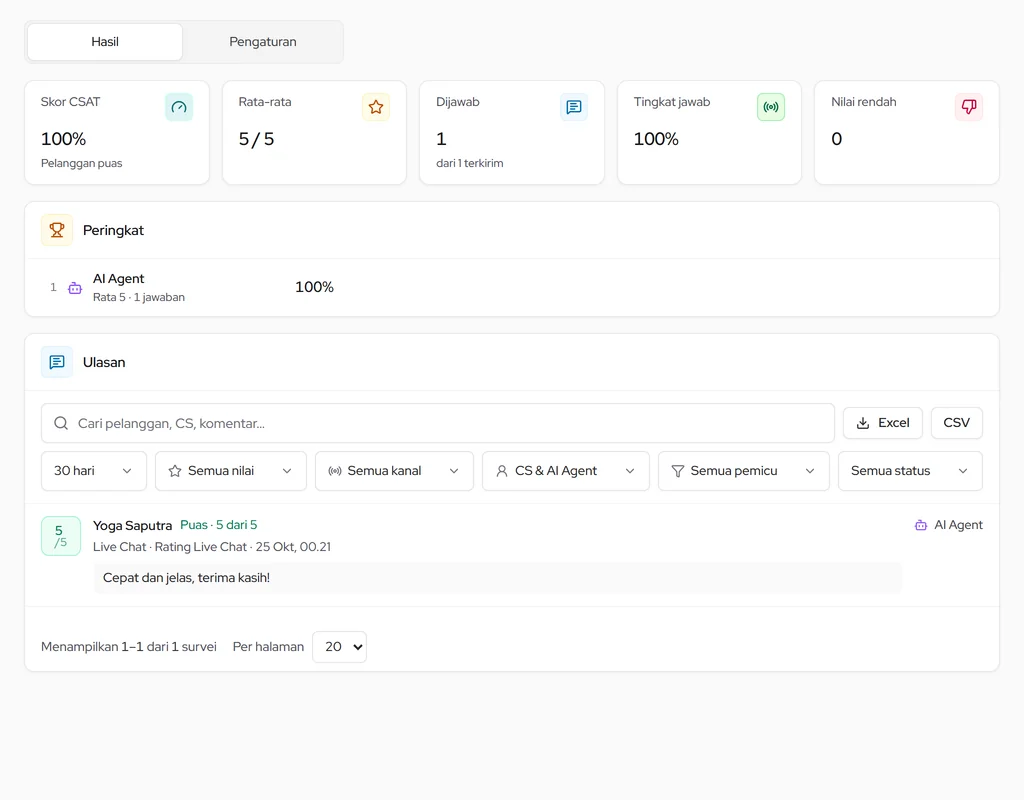The image size is (1024, 800).
Task: Expand the Semua status filter
Action: (x=910, y=471)
